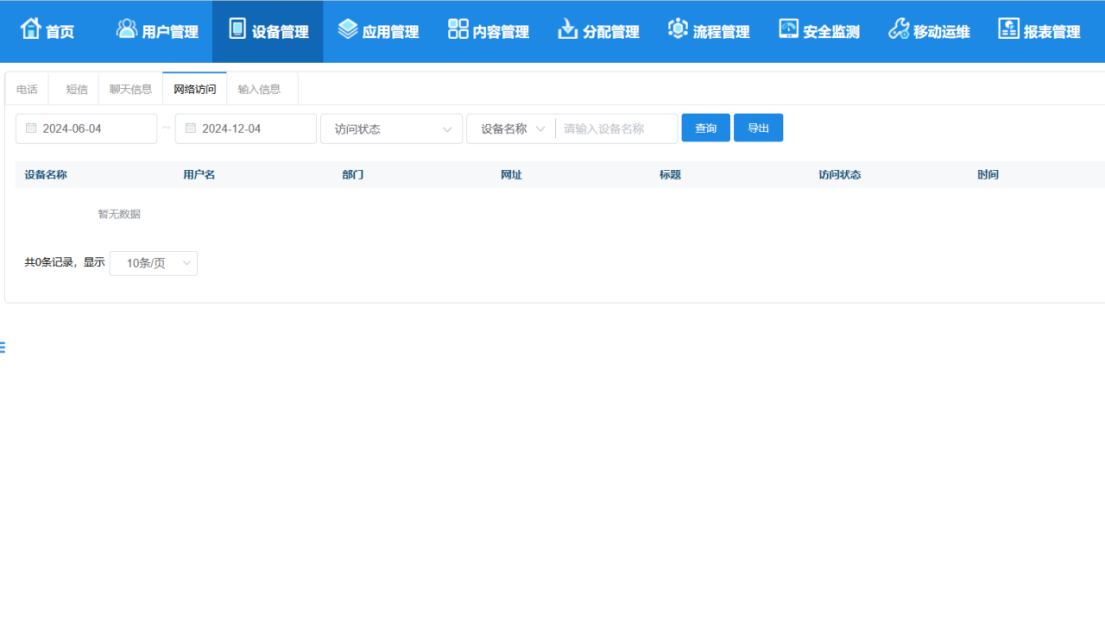
Task: Switch to the 短信 tab
Action: [x=76, y=89]
